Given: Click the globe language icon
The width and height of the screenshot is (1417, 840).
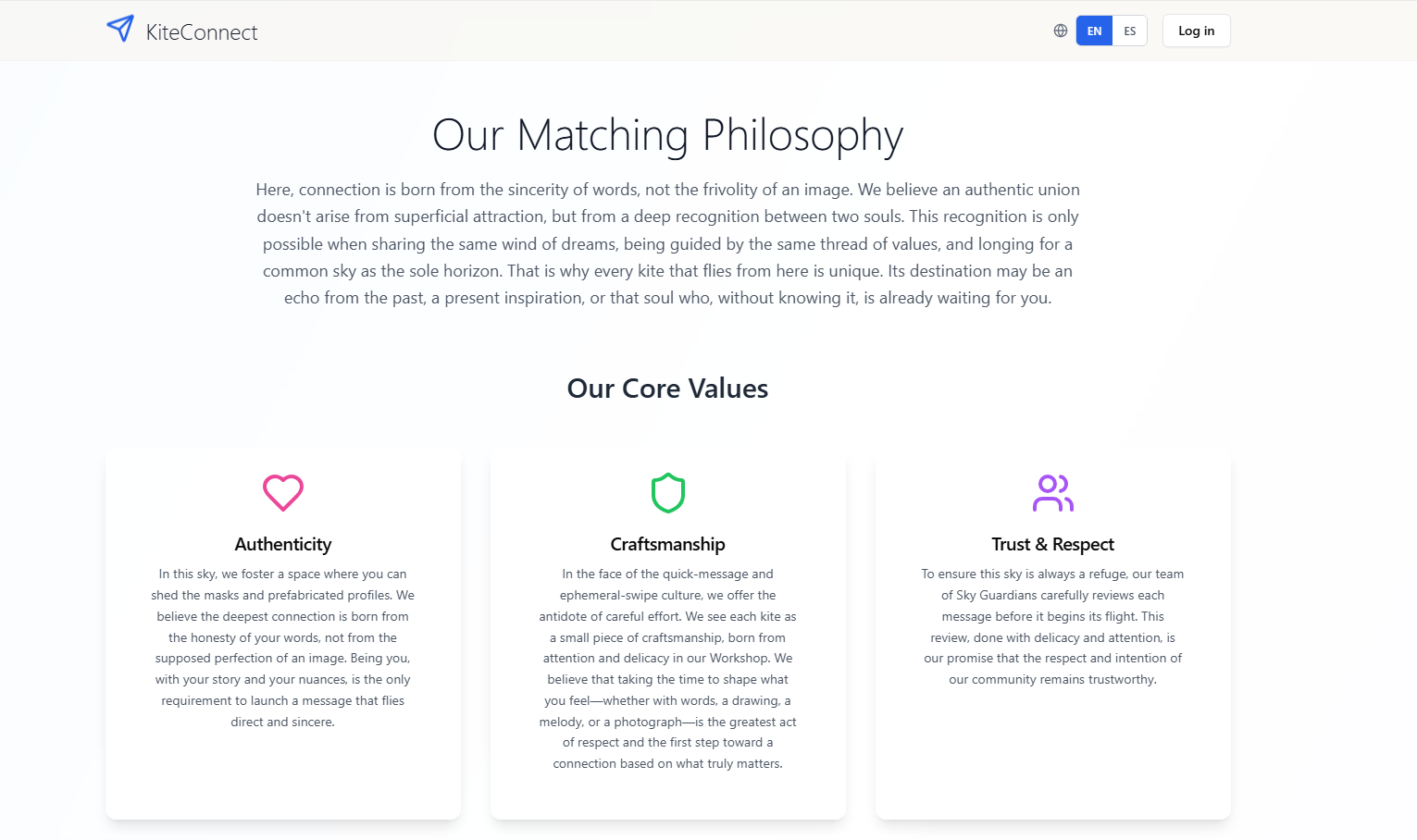Looking at the screenshot, I should click(x=1061, y=31).
